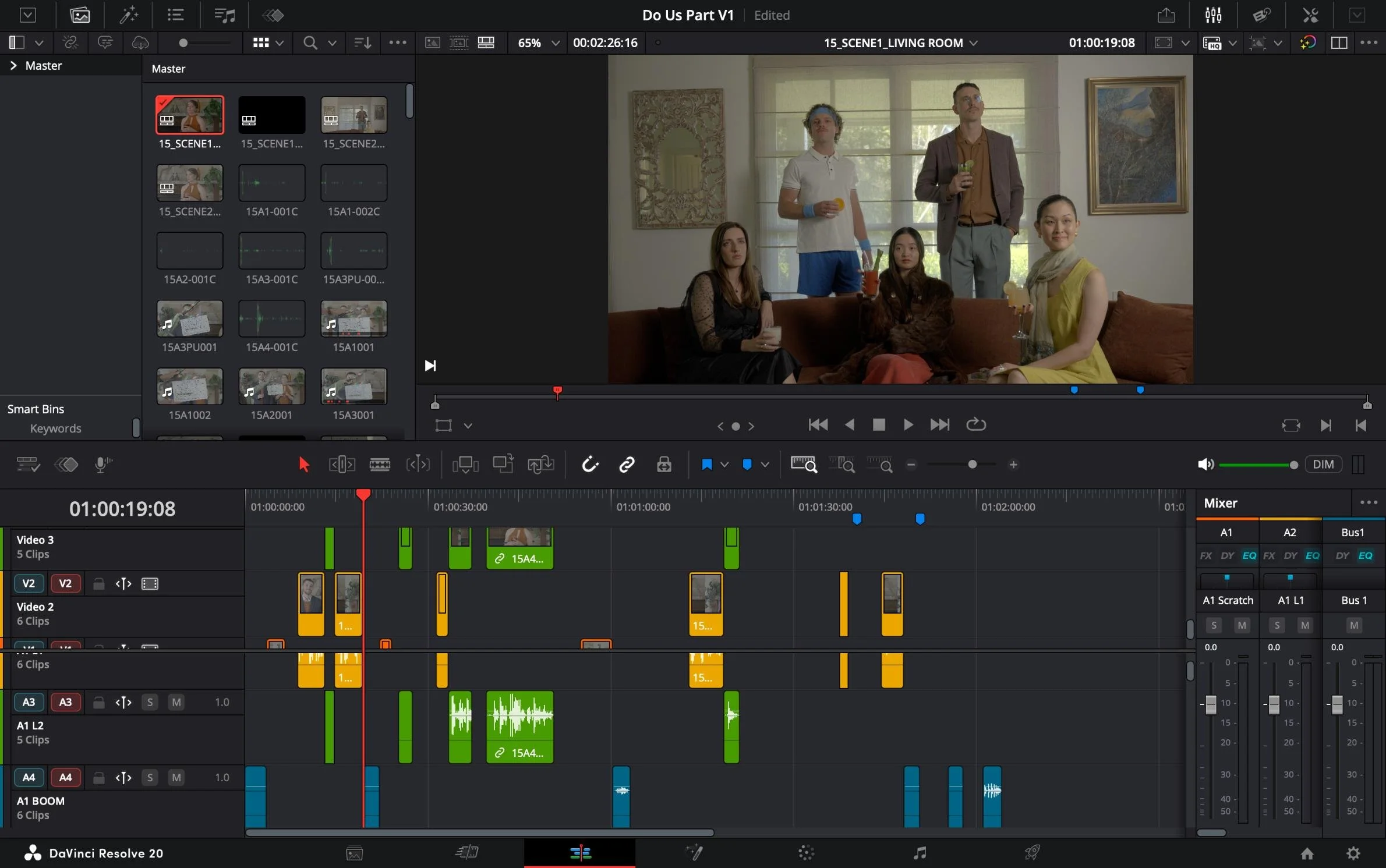The height and width of the screenshot is (868, 1386).
Task: Select the red arrow Selection mode tool
Action: 303,465
